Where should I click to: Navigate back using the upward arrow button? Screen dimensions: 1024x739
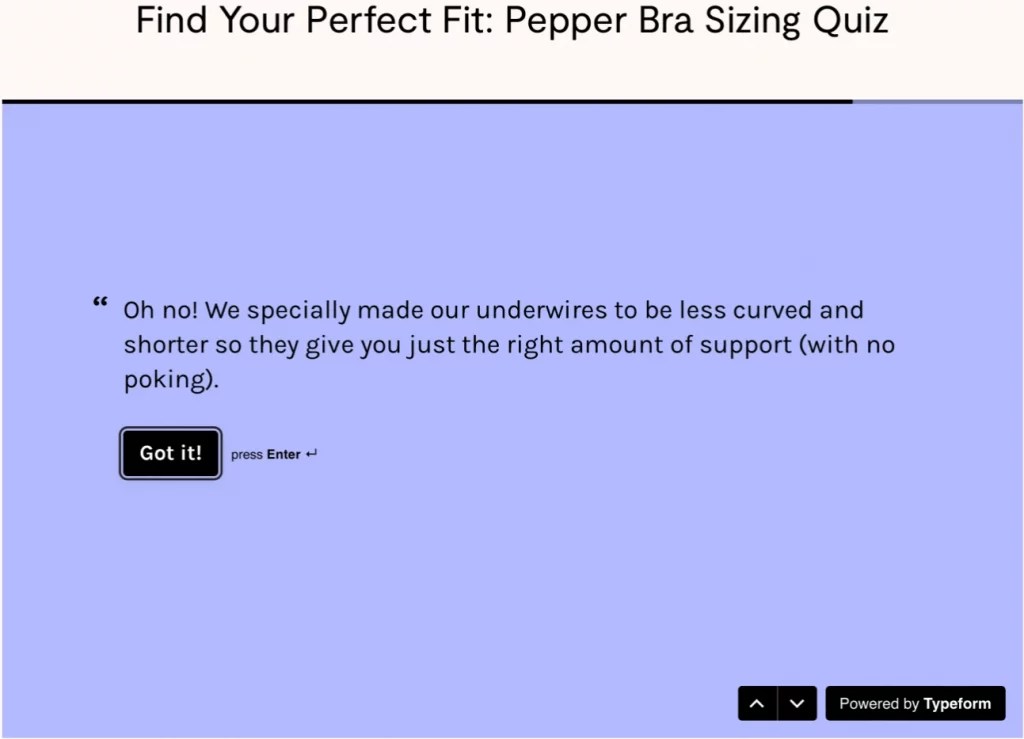point(757,703)
